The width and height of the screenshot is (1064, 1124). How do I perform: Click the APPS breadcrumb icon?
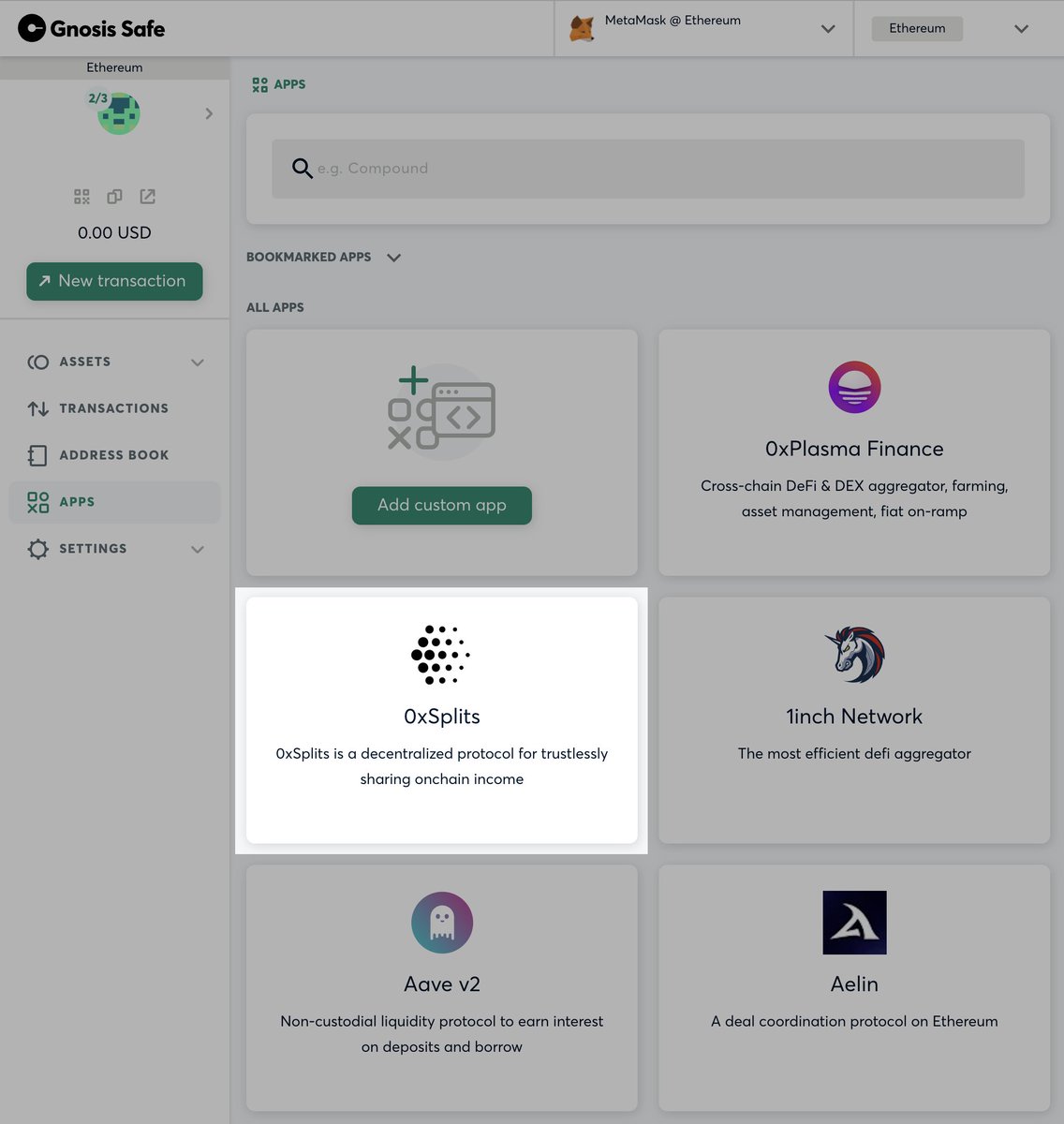click(x=260, y=84)
